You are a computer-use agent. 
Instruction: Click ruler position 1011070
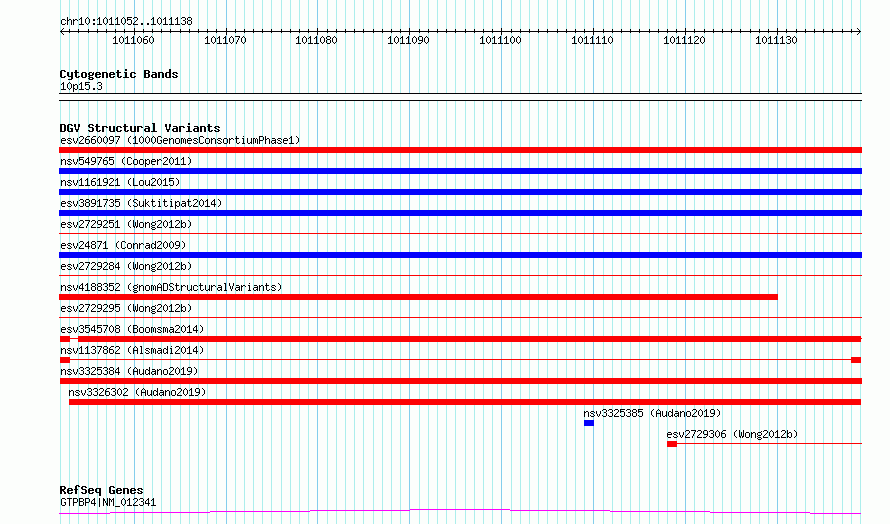[225, 40]
